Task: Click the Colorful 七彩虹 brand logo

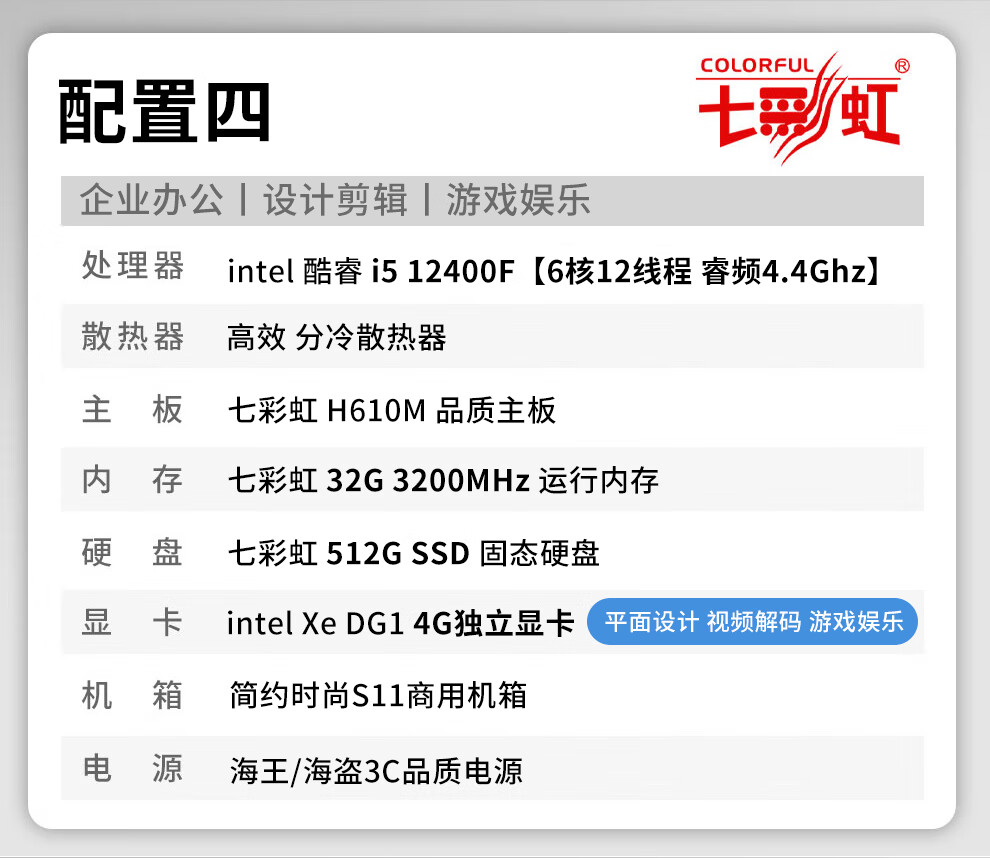Action: pos(803,108)
